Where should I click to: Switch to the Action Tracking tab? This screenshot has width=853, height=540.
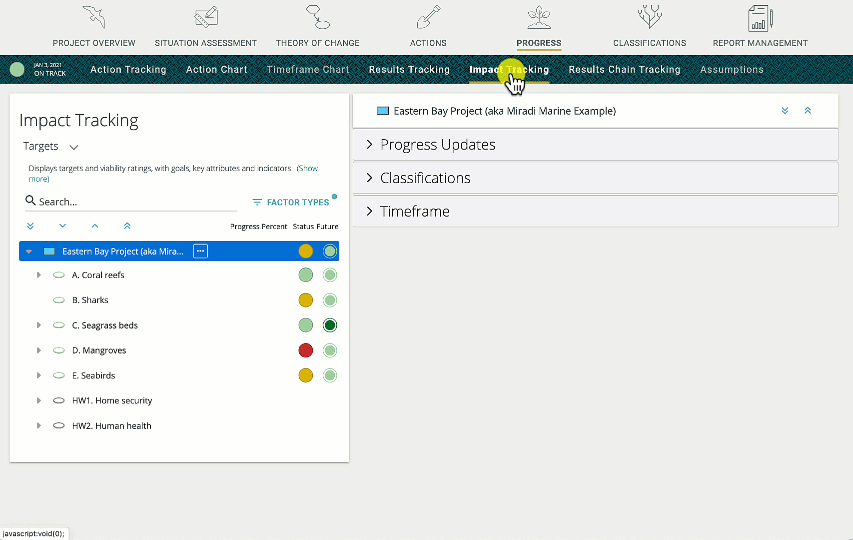point(128,70)
